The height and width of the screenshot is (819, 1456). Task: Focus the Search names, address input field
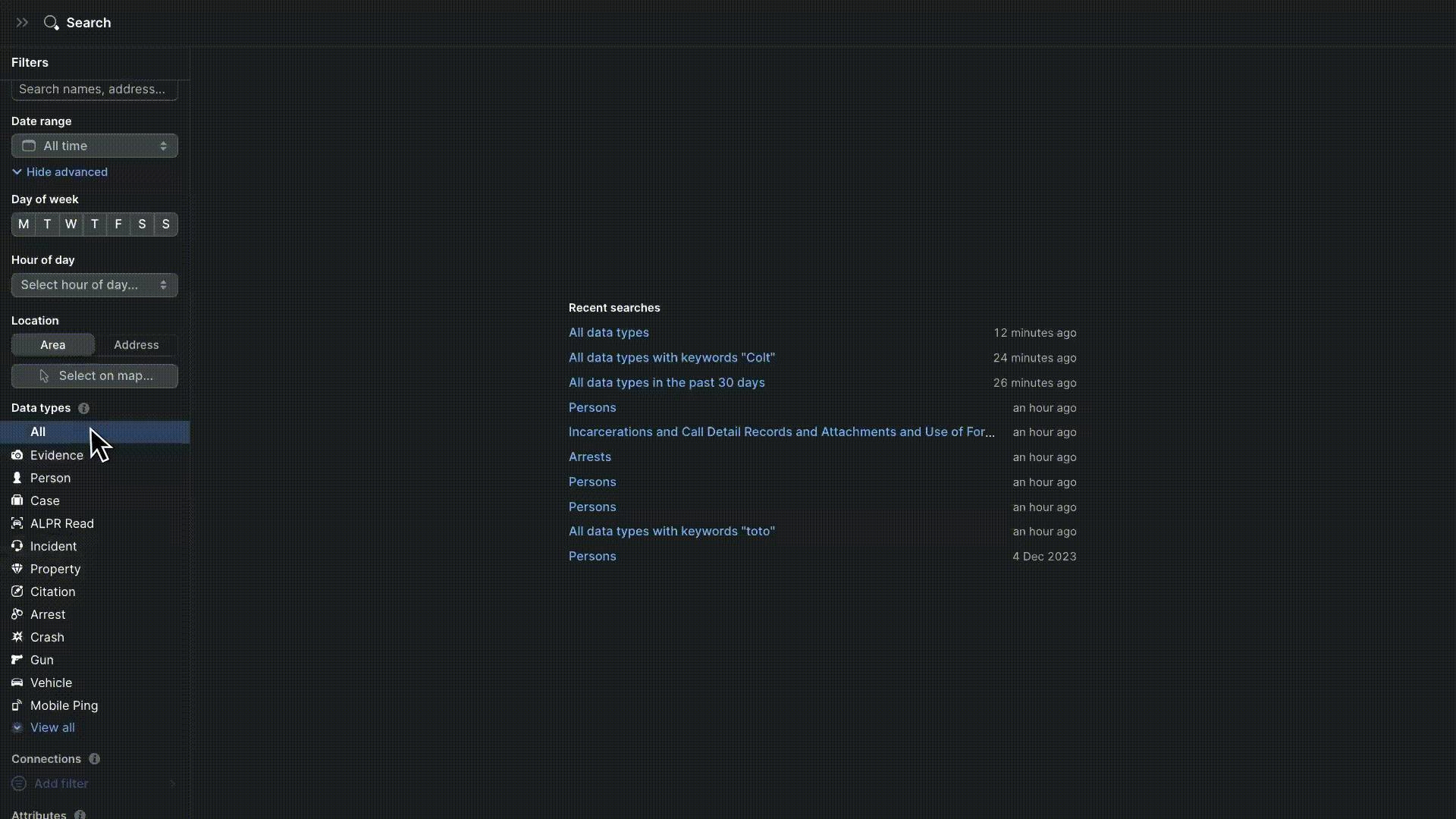(x=95, y=89)
